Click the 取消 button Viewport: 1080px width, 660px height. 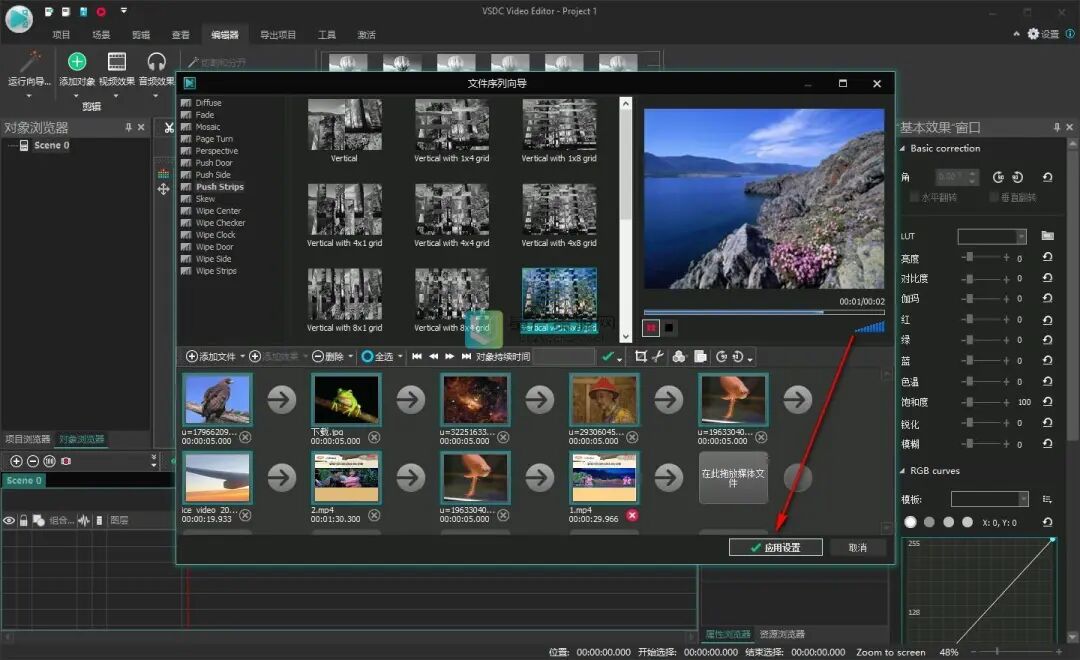pyautogui.click(x=857, y=547)
